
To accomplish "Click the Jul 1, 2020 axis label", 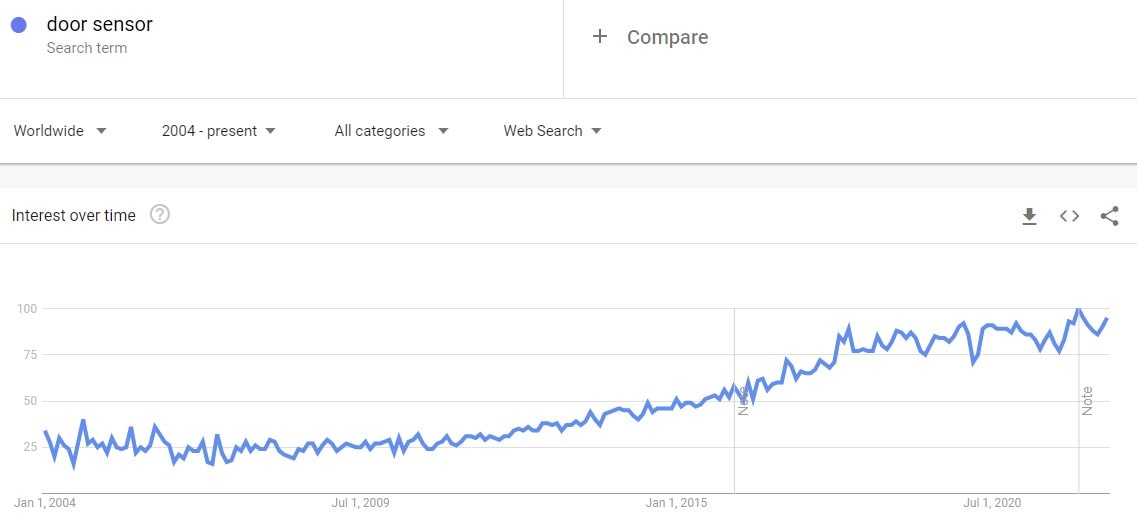I will point(992,503).
